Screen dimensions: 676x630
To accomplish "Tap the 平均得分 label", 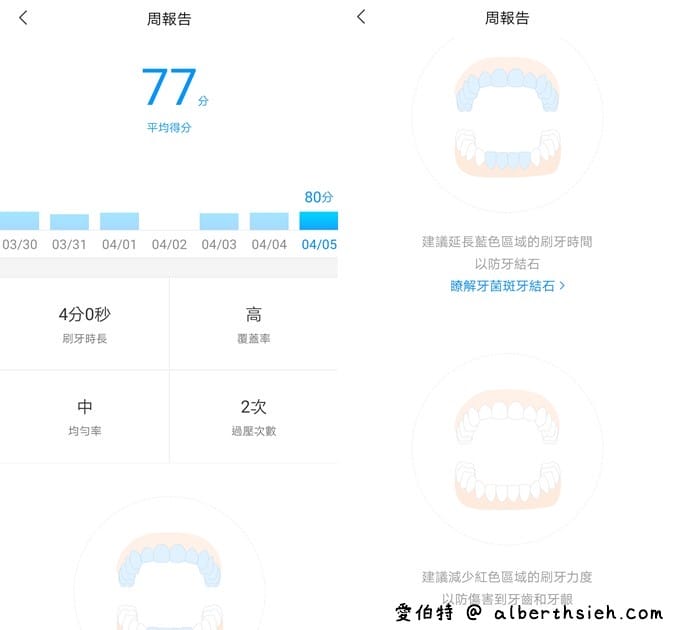I will point(169,128).
